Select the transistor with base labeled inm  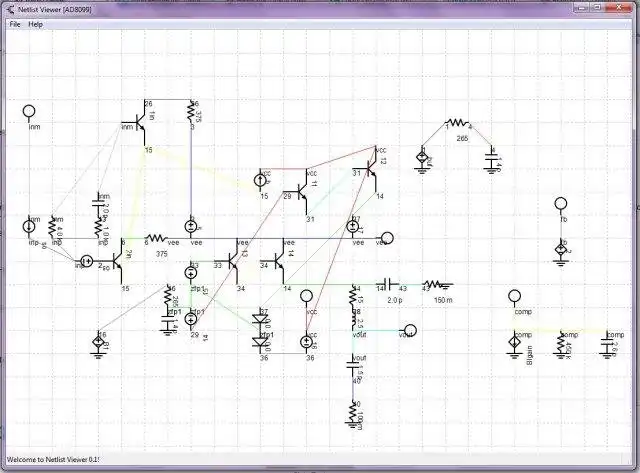point(137,122)
